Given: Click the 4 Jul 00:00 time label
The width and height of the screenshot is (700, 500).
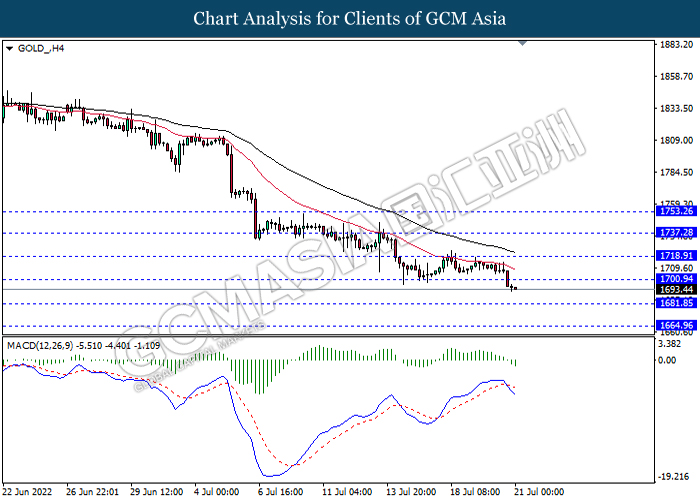Looking at the screenshot, I should click(x=217, y=492).
